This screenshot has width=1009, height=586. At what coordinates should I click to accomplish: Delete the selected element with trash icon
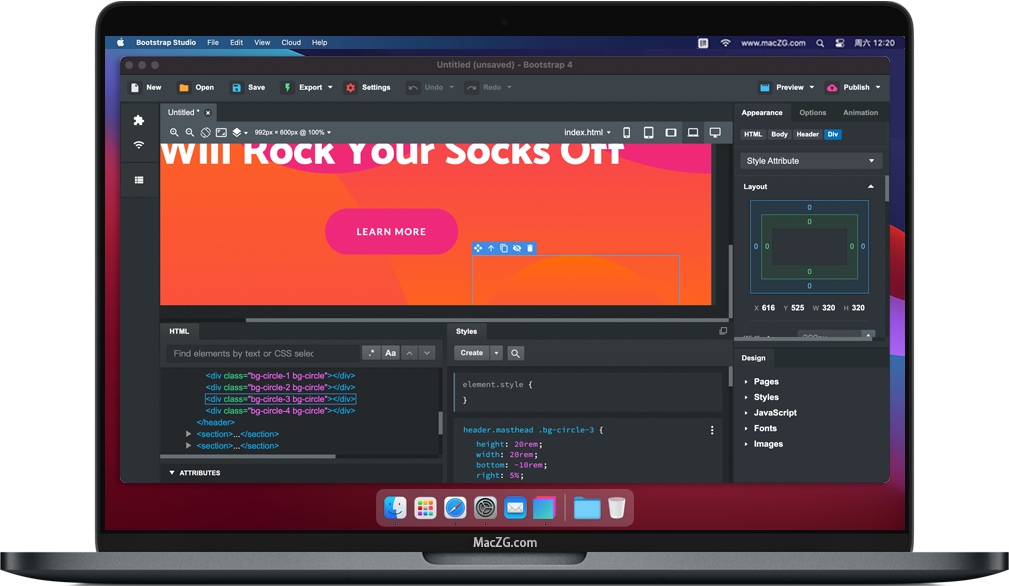(530, 248)
